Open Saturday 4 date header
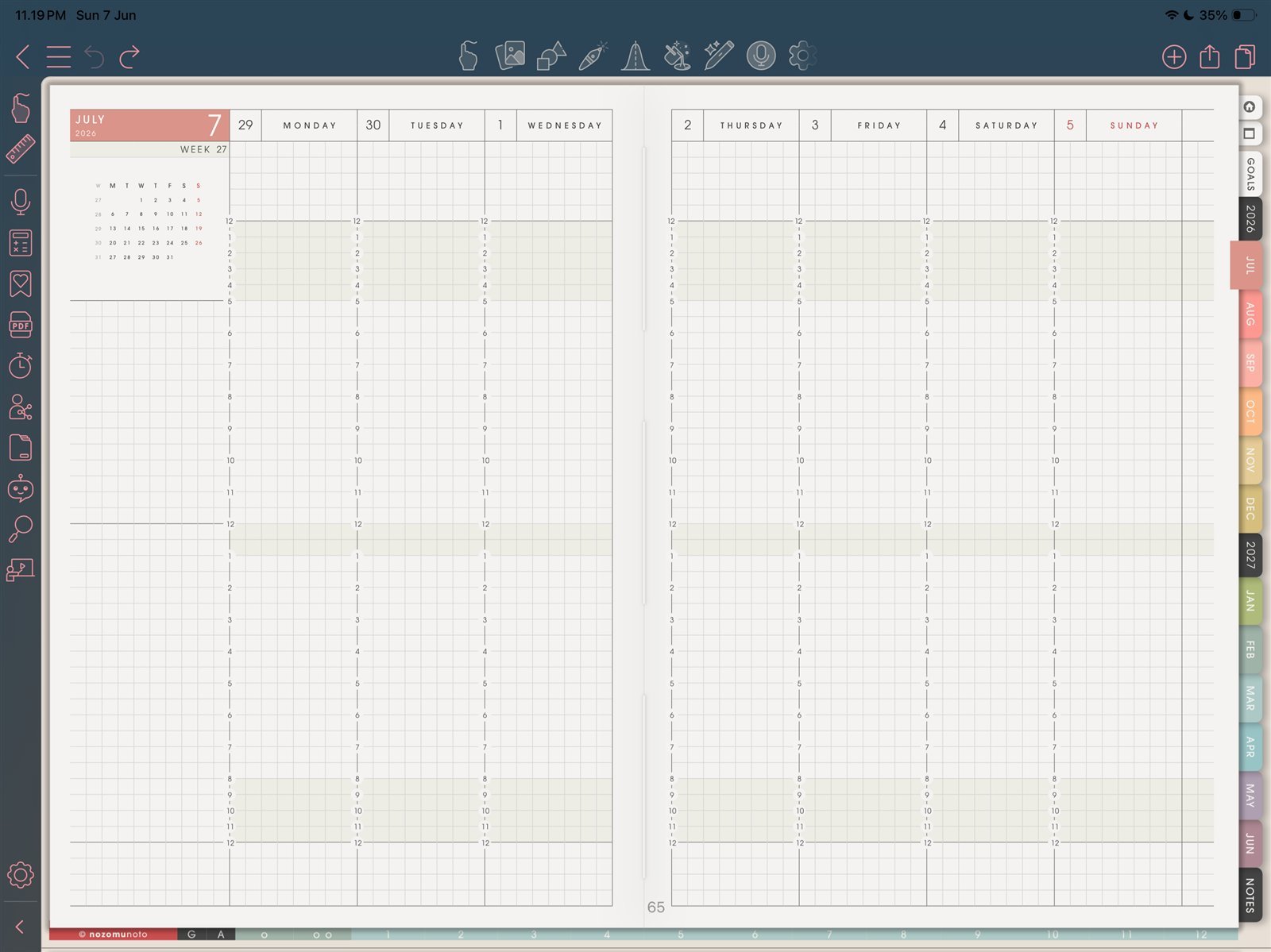Viewport: 1271px width, 952px height. [x=991, y=125]
